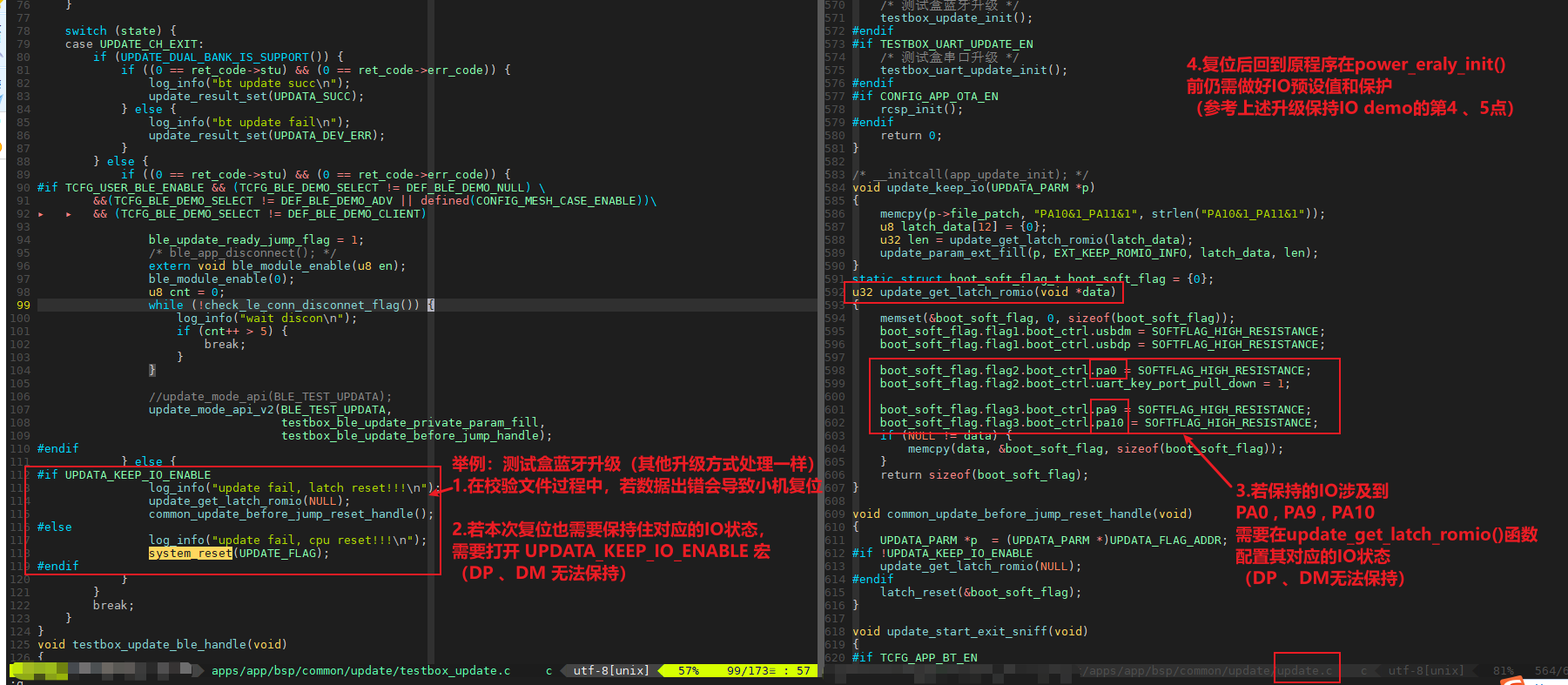Click the 'return 0;' line
The width and height of the screenshot is (1568, 685).
[911, 135]
